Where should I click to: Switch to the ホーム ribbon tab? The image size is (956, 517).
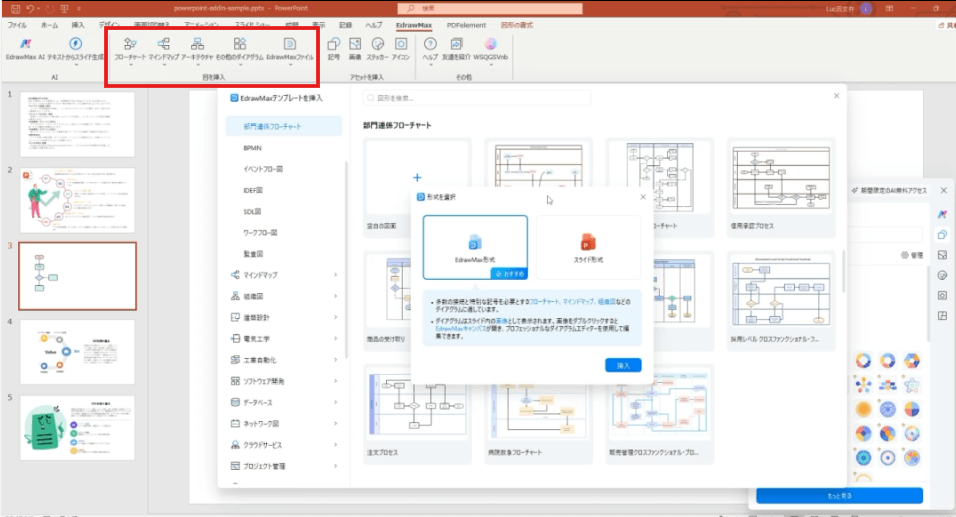[x=49, y=25]
